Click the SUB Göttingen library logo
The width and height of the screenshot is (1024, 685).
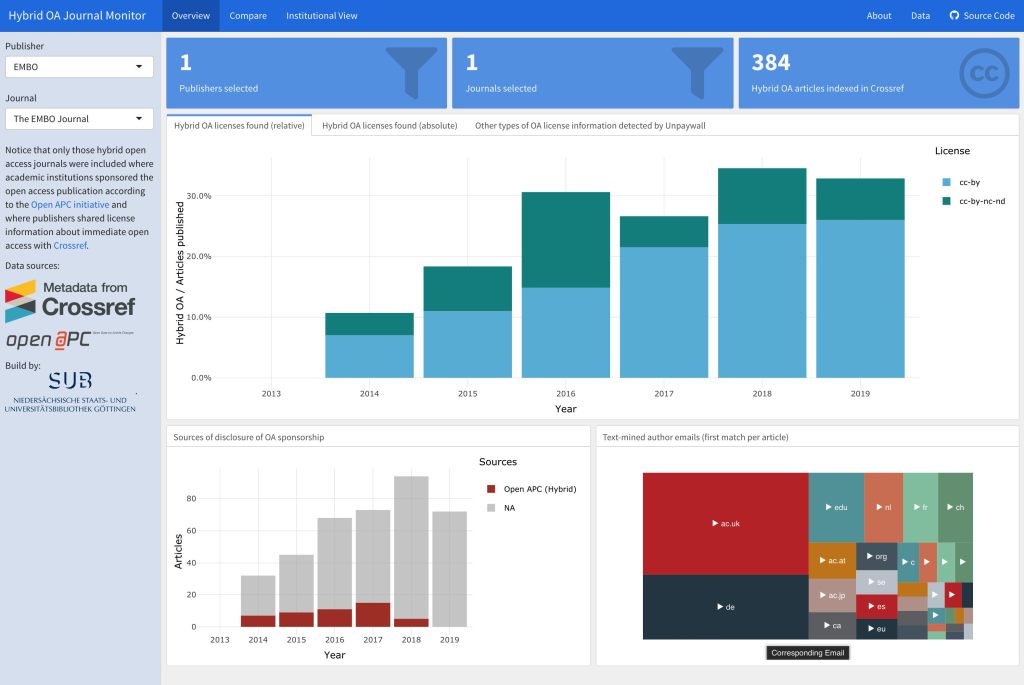(x=70, y=391)
